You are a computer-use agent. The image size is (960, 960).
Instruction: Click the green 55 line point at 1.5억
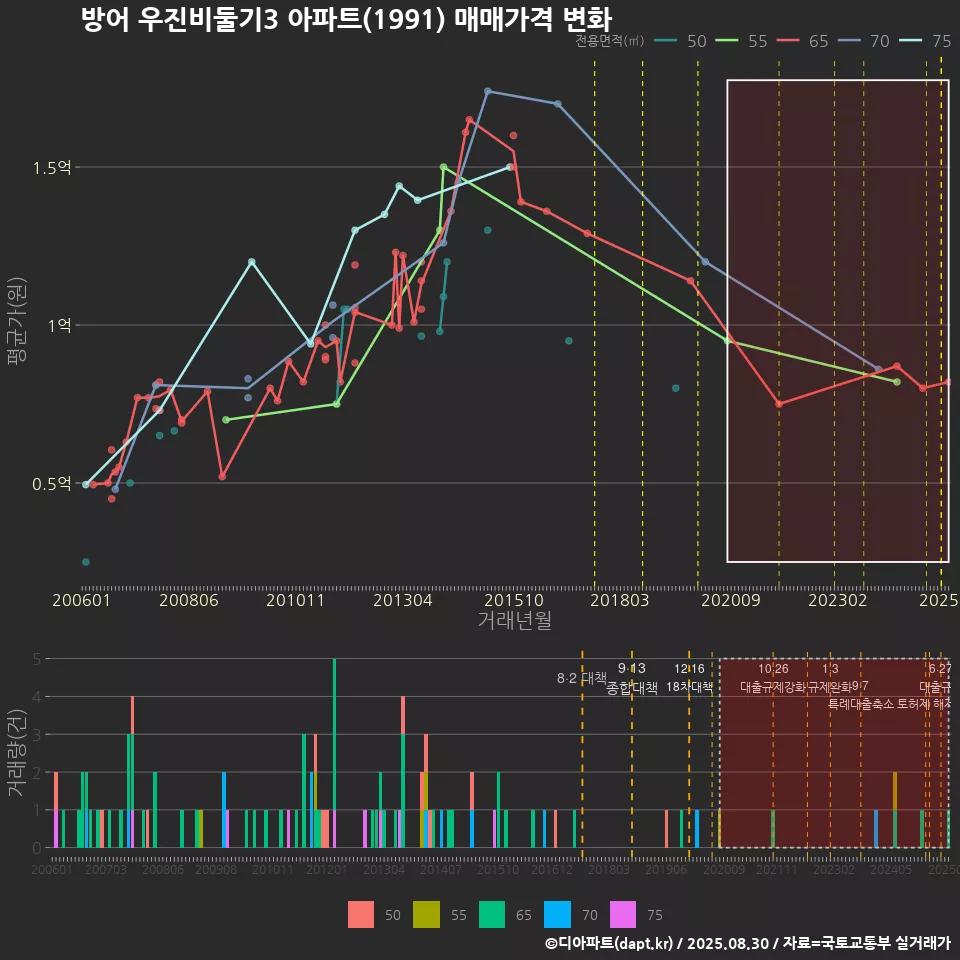click(x=443, y=167)
